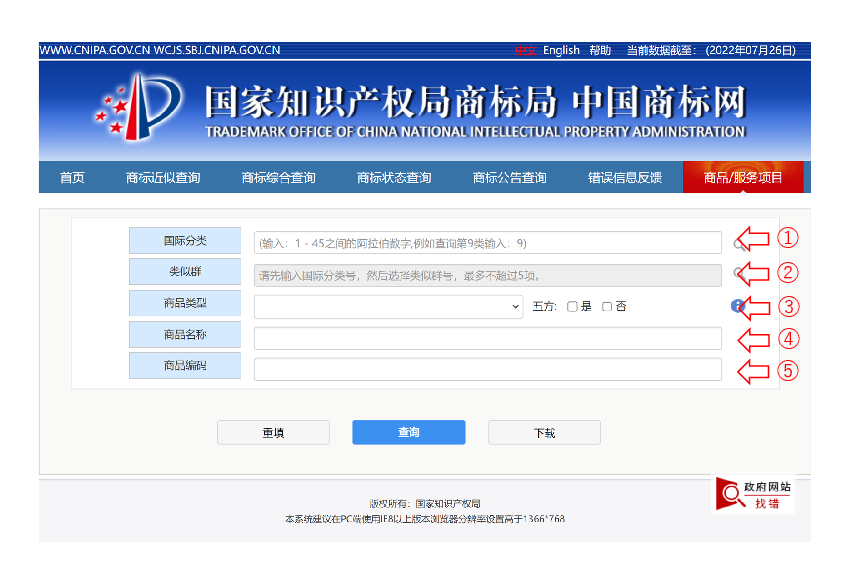Click the search magnifier beside 国际分类 field
This screenshot has height=574, width=853.
tap(739, 244)
